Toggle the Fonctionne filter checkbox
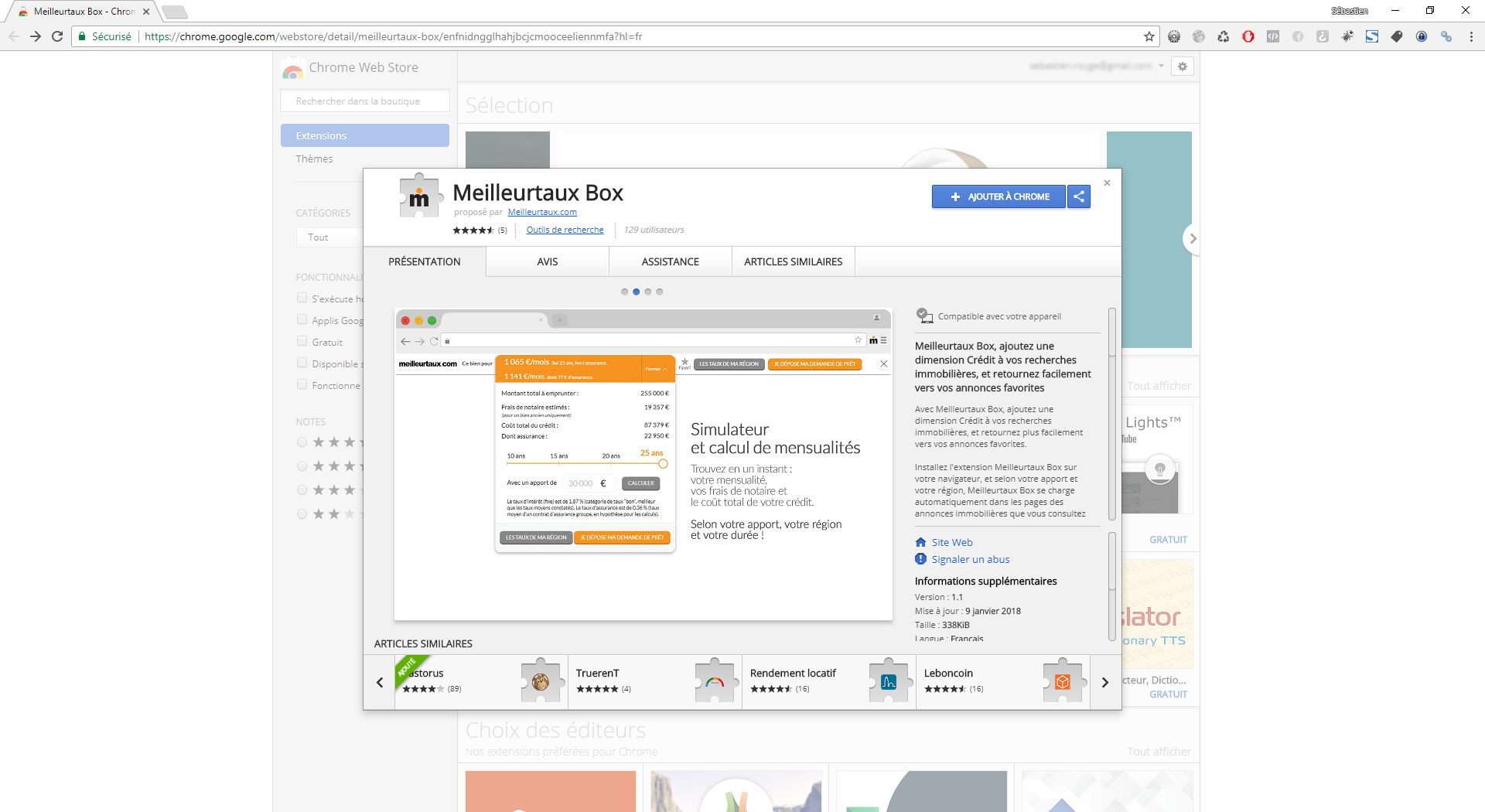Image resolution: width=1485 pixels, height=812 pixels. [302, 385]
